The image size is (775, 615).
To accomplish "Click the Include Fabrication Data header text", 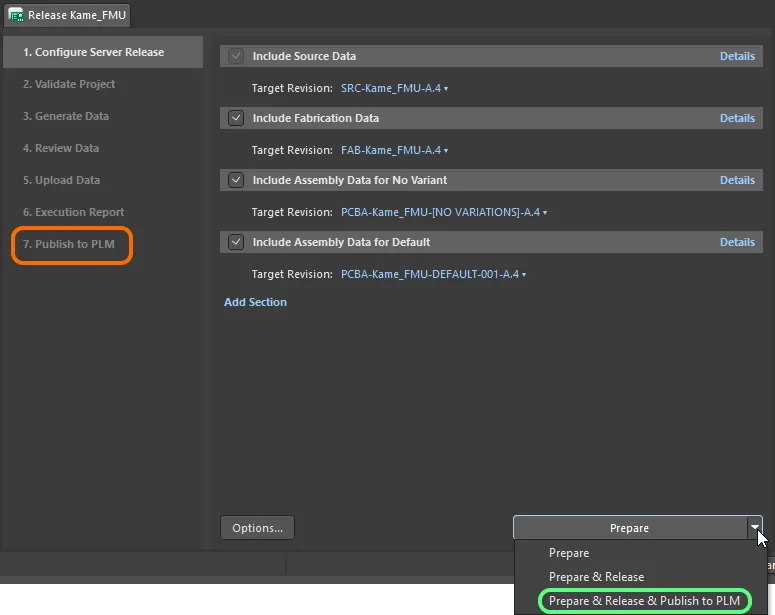I will (316, 118).
